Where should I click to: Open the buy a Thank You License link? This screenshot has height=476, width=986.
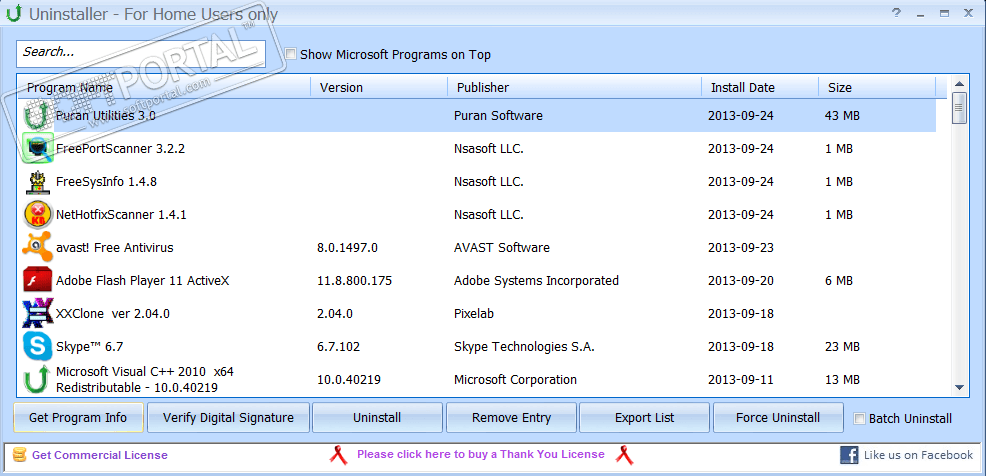pos(480,454)
